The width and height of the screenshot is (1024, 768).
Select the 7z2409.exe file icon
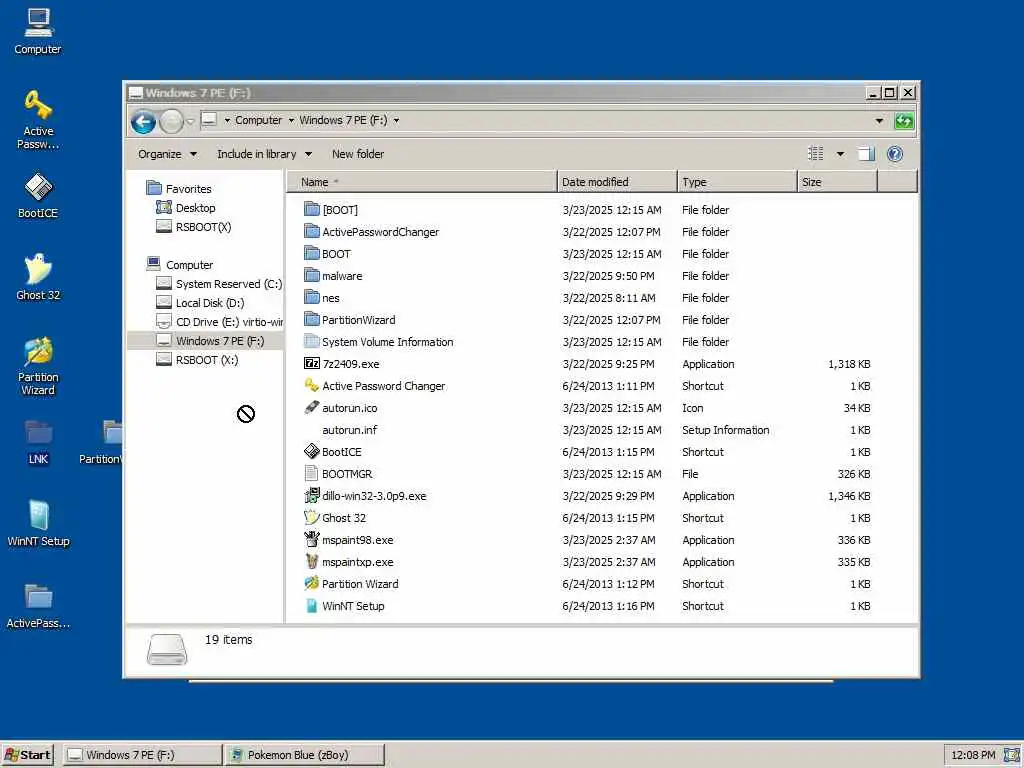tap(312, 364)
